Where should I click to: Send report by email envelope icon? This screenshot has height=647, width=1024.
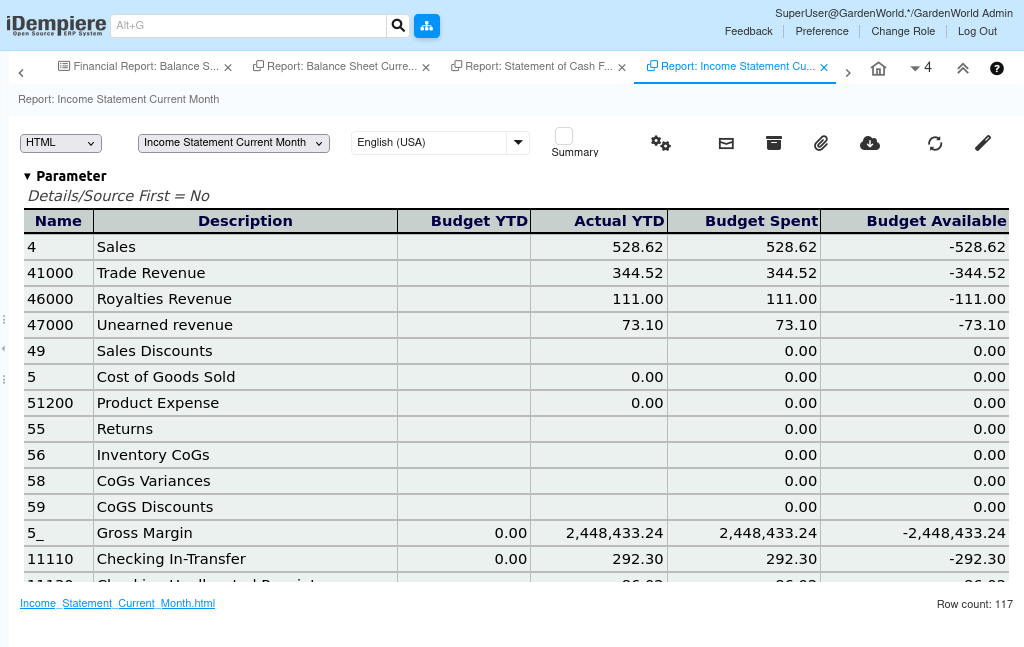[726, 143]
